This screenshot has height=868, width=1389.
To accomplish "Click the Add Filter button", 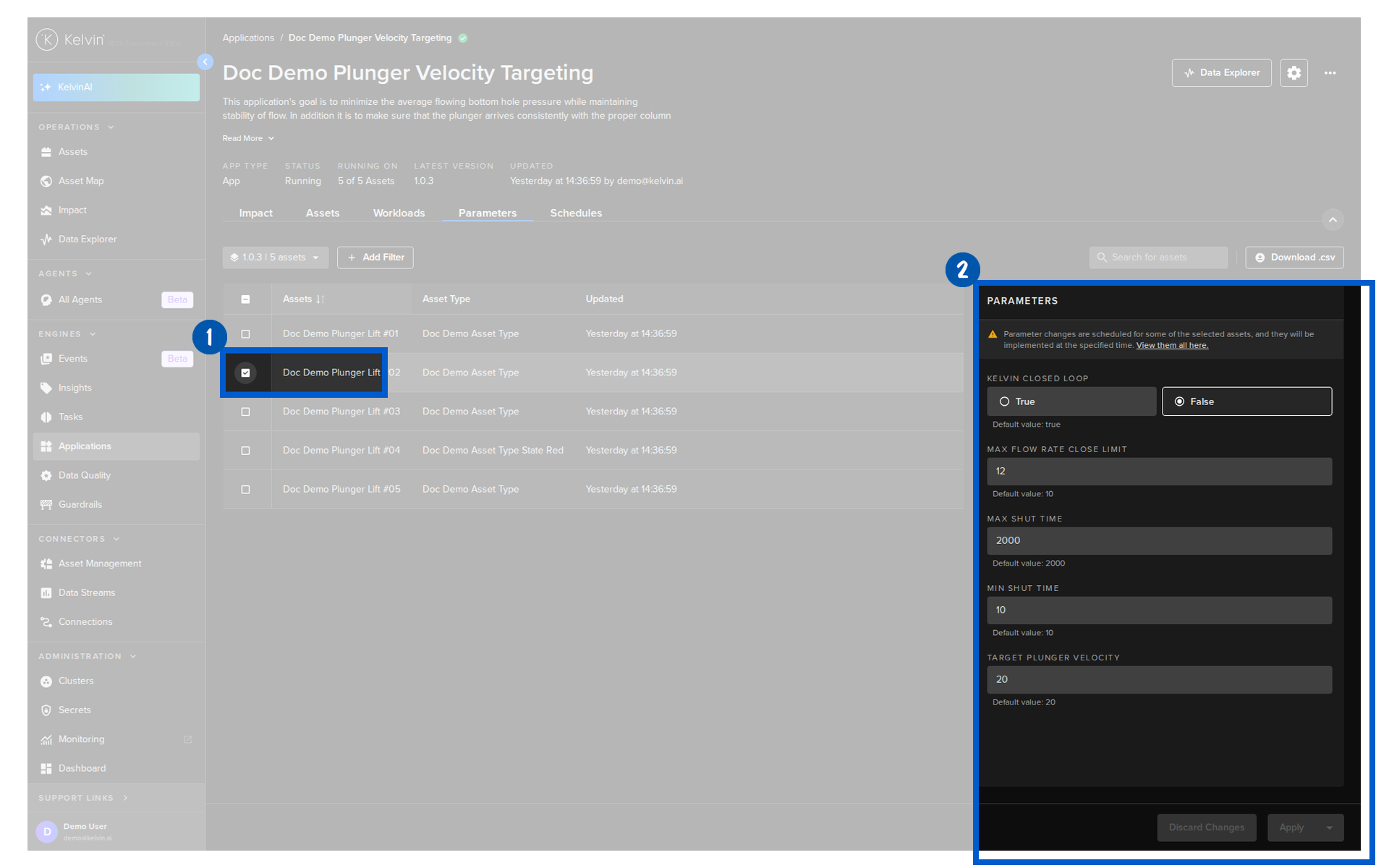I will click(x=375, y=258).
